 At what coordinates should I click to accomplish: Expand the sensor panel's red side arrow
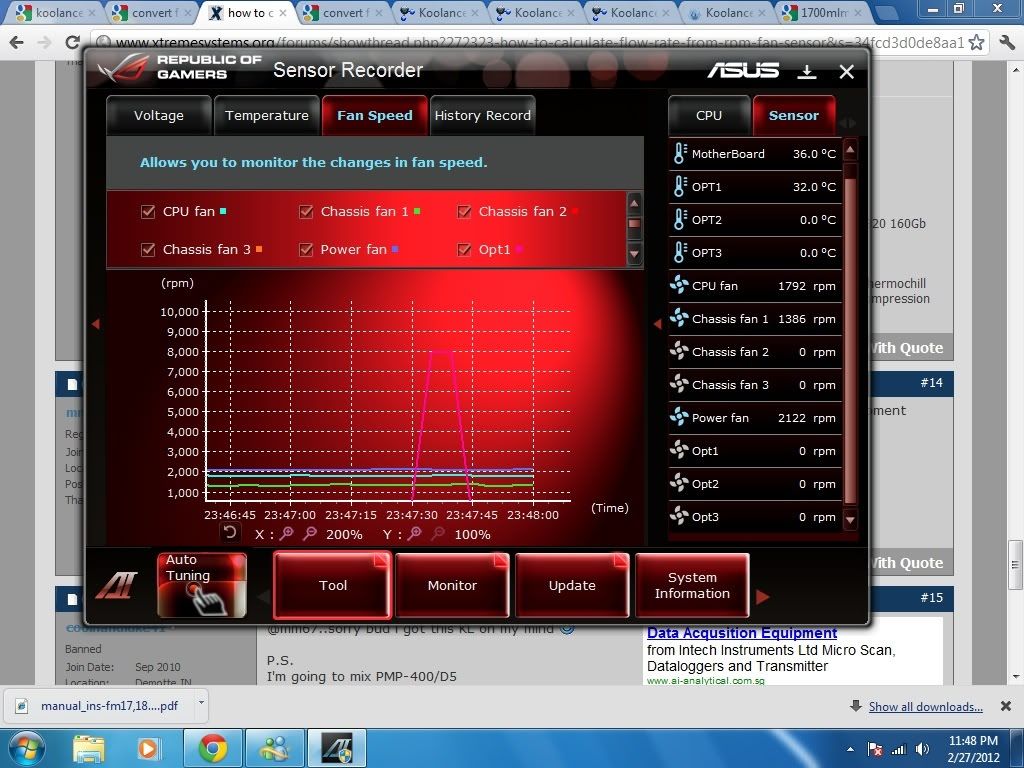click(x=657, y=324)
